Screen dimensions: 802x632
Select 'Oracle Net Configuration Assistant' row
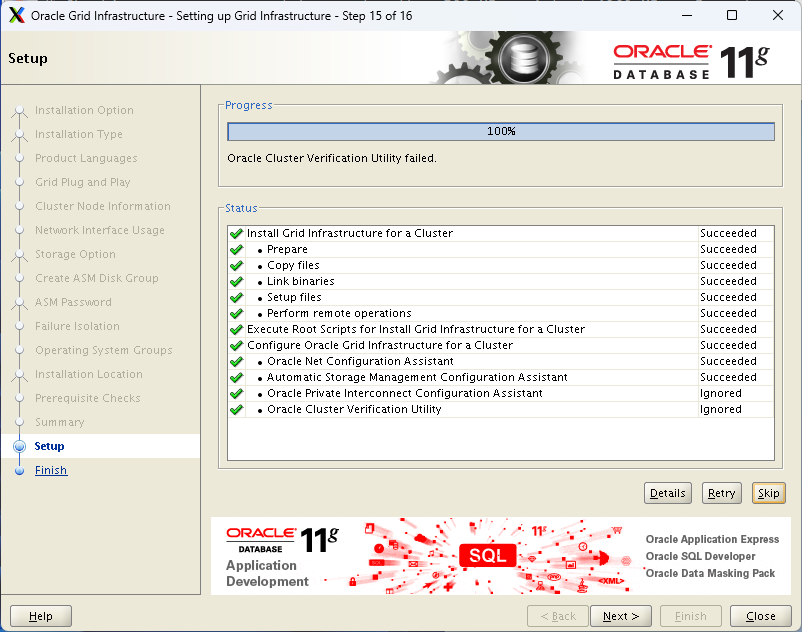[501, 362]
